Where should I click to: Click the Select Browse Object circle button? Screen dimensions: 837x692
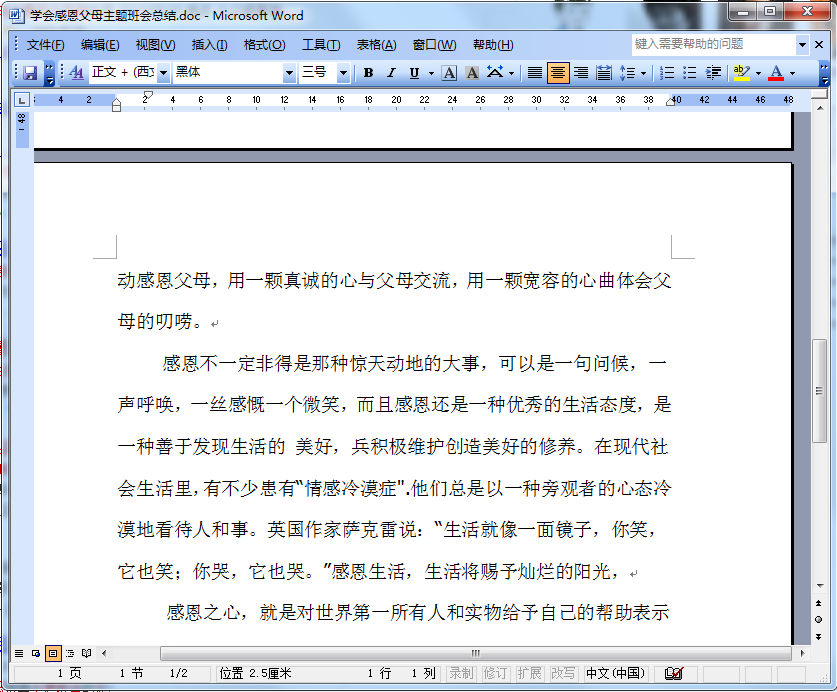point(819,619)
